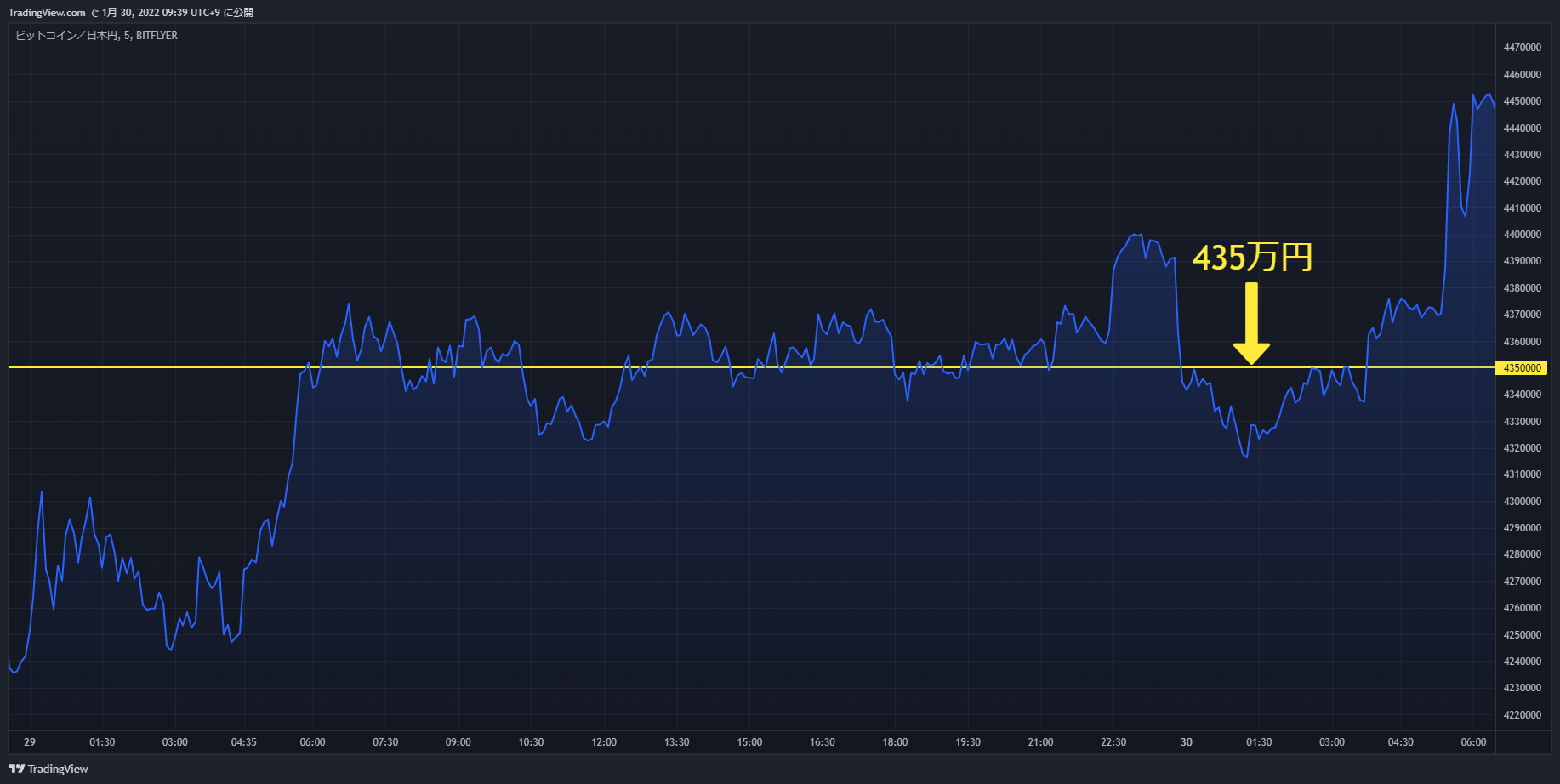Click the 4330000 price axis label
The image size is (1560, 784).
(x=1522, y=422)
